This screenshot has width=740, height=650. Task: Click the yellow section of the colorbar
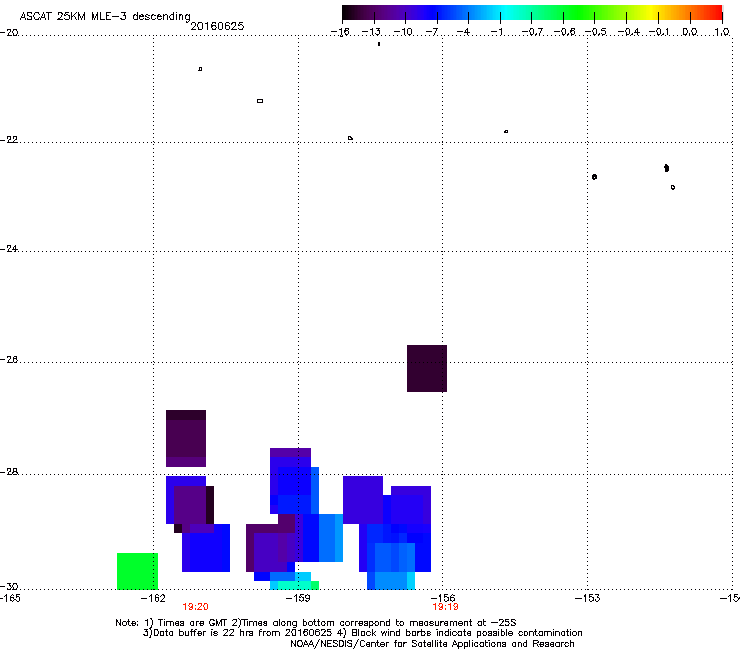[x=650, y=13]
